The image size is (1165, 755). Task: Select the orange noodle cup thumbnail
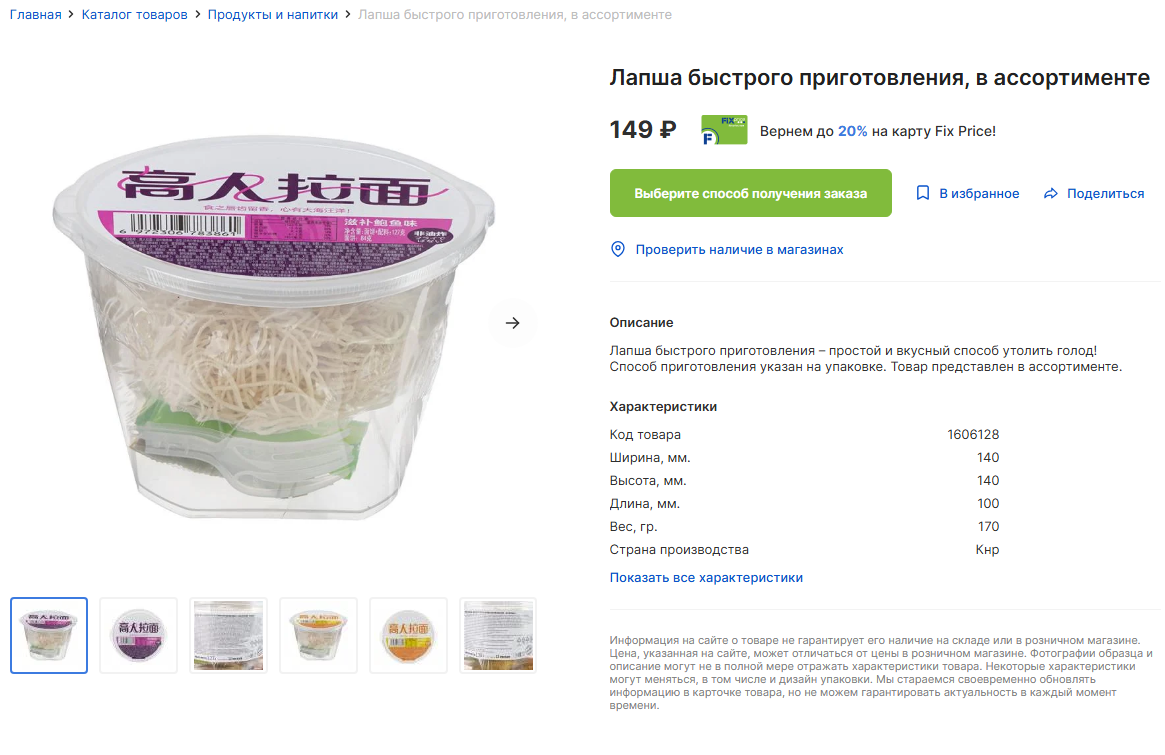[319, 635]
